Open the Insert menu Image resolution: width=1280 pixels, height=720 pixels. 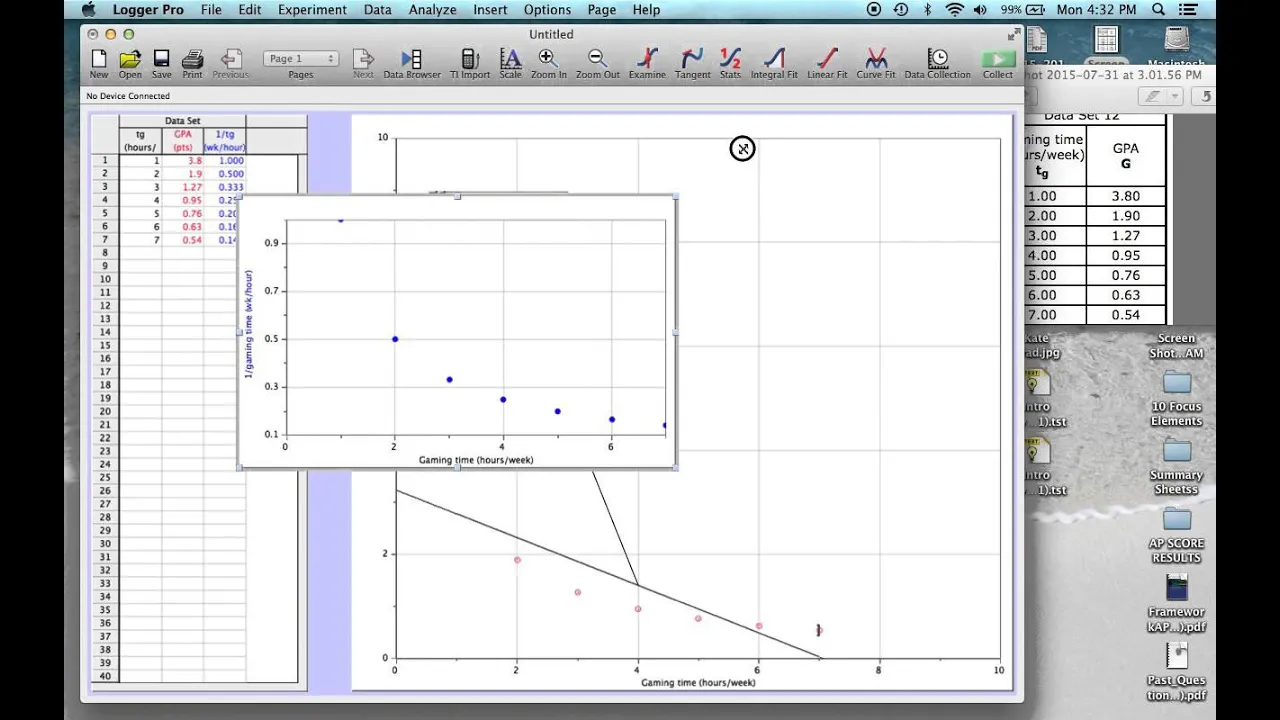pos(490,10)
